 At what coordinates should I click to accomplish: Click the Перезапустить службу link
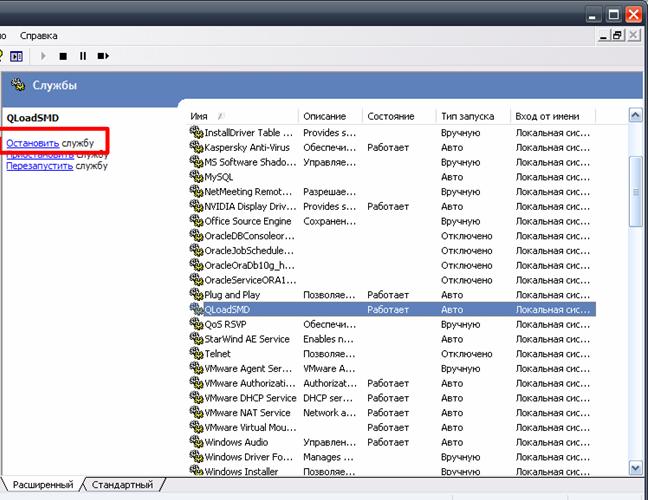pyautogui.click(x=57, y=166)
